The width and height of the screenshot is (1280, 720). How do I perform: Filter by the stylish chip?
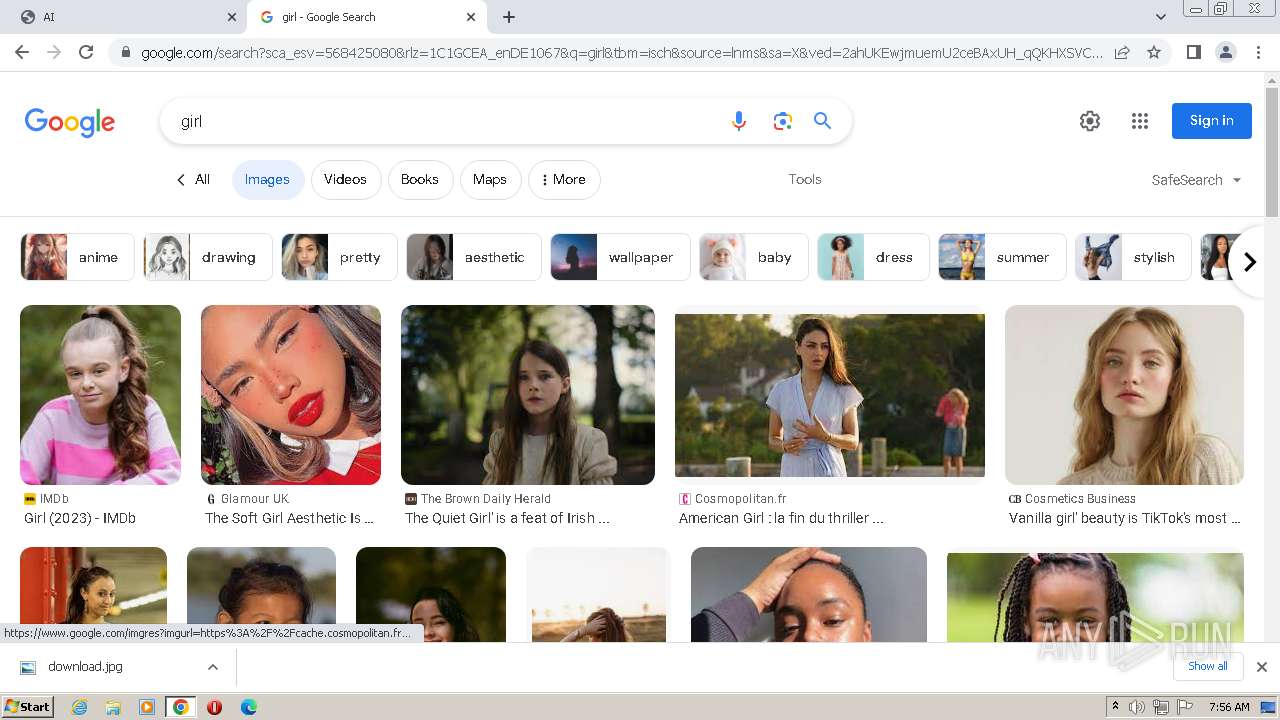click(x=1133, y=257)
